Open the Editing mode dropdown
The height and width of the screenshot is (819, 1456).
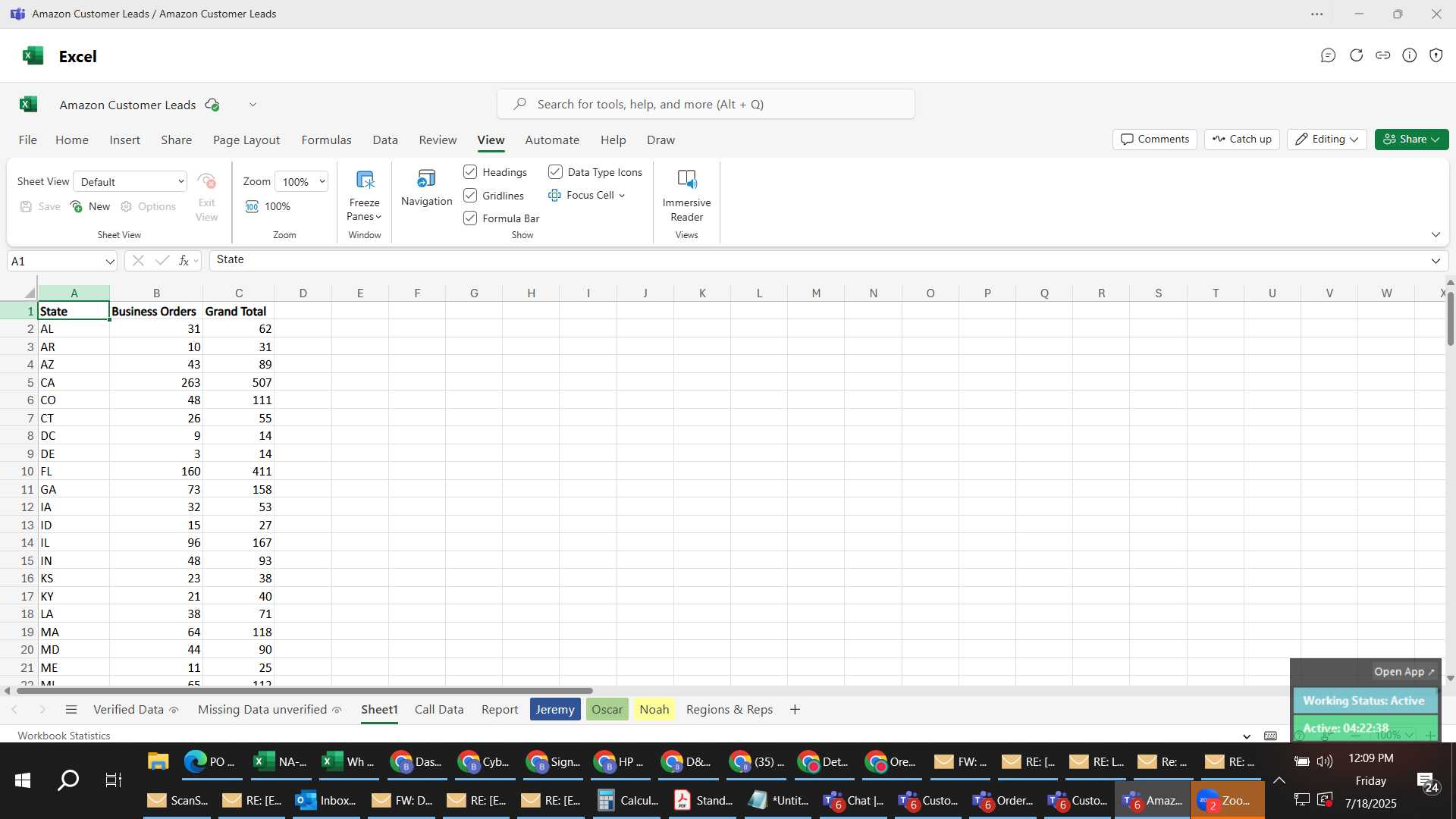1326,140
